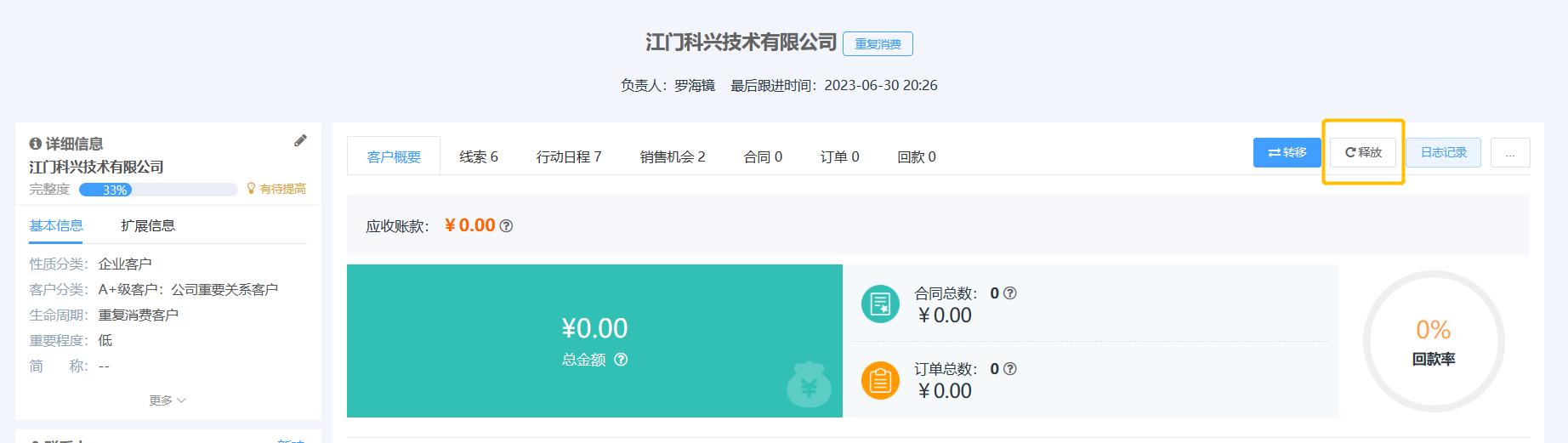Image resolution: width=1568 pixels, height=443 pixels.
Task: Click the 江门科兴技术有限公司 page title
Action: [x=741, y=43]
